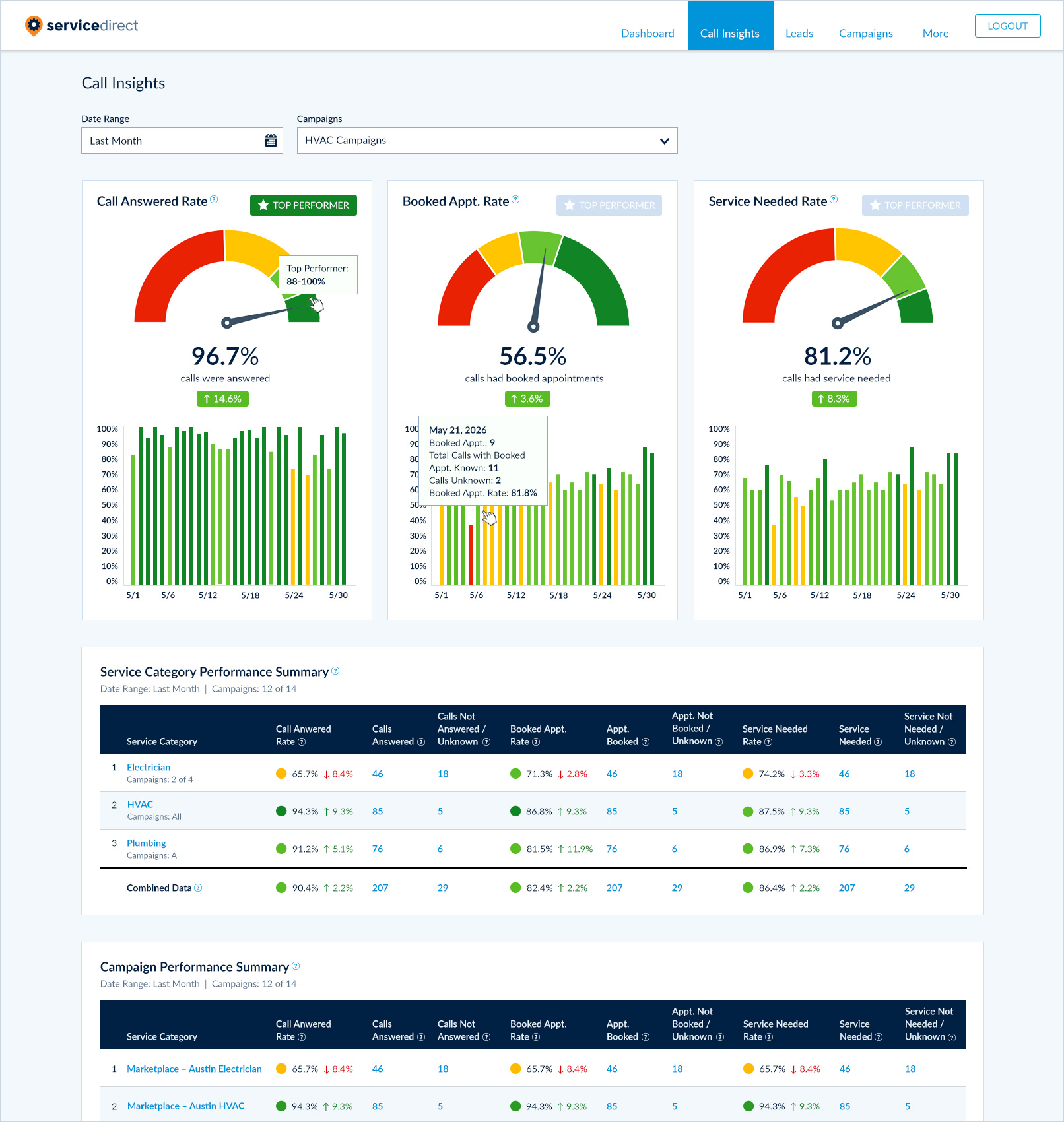Click the servicedirect logo icon
1064x1122 pixels.
(33, 26)
